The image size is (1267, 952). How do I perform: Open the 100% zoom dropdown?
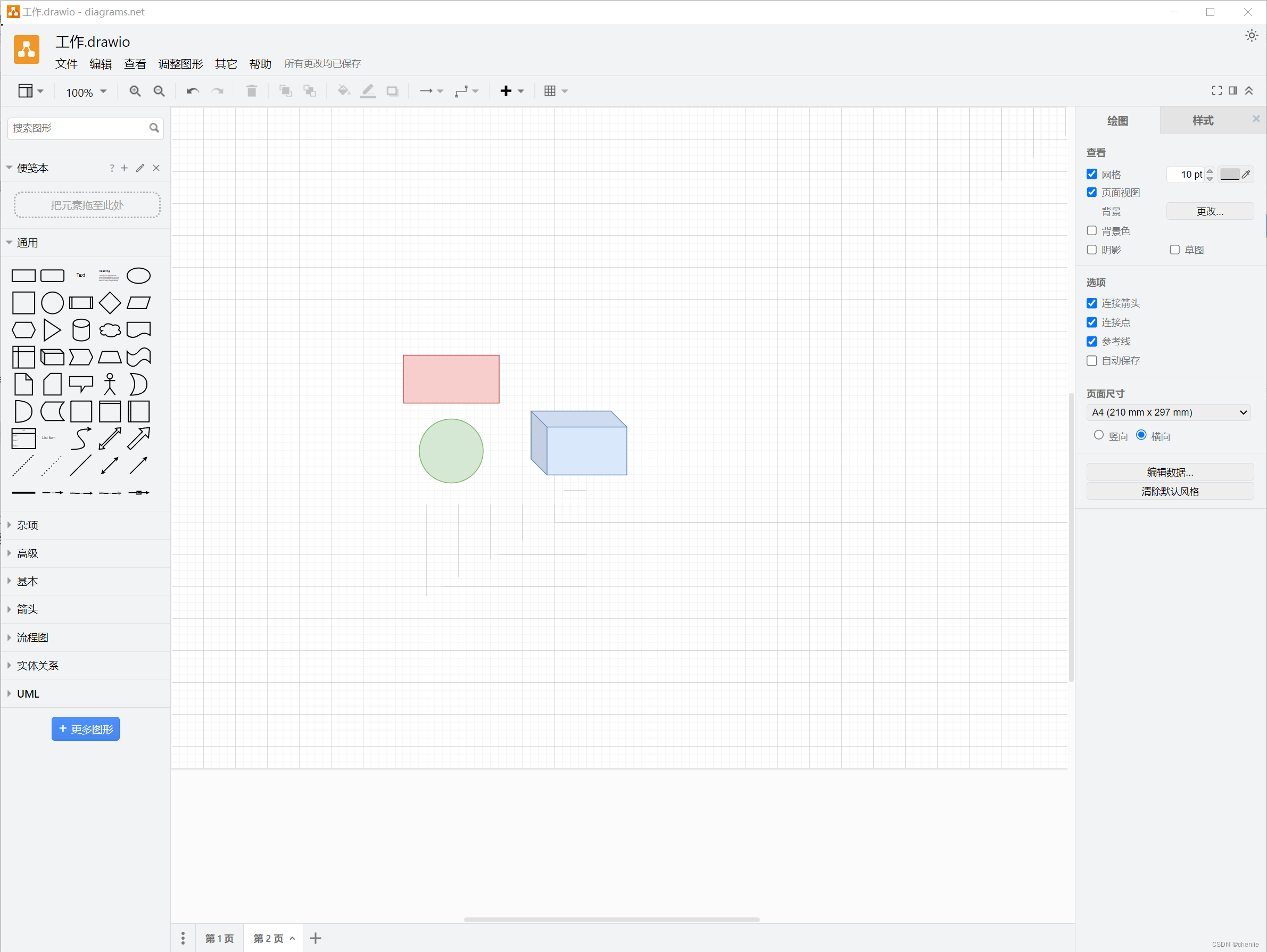86,92
